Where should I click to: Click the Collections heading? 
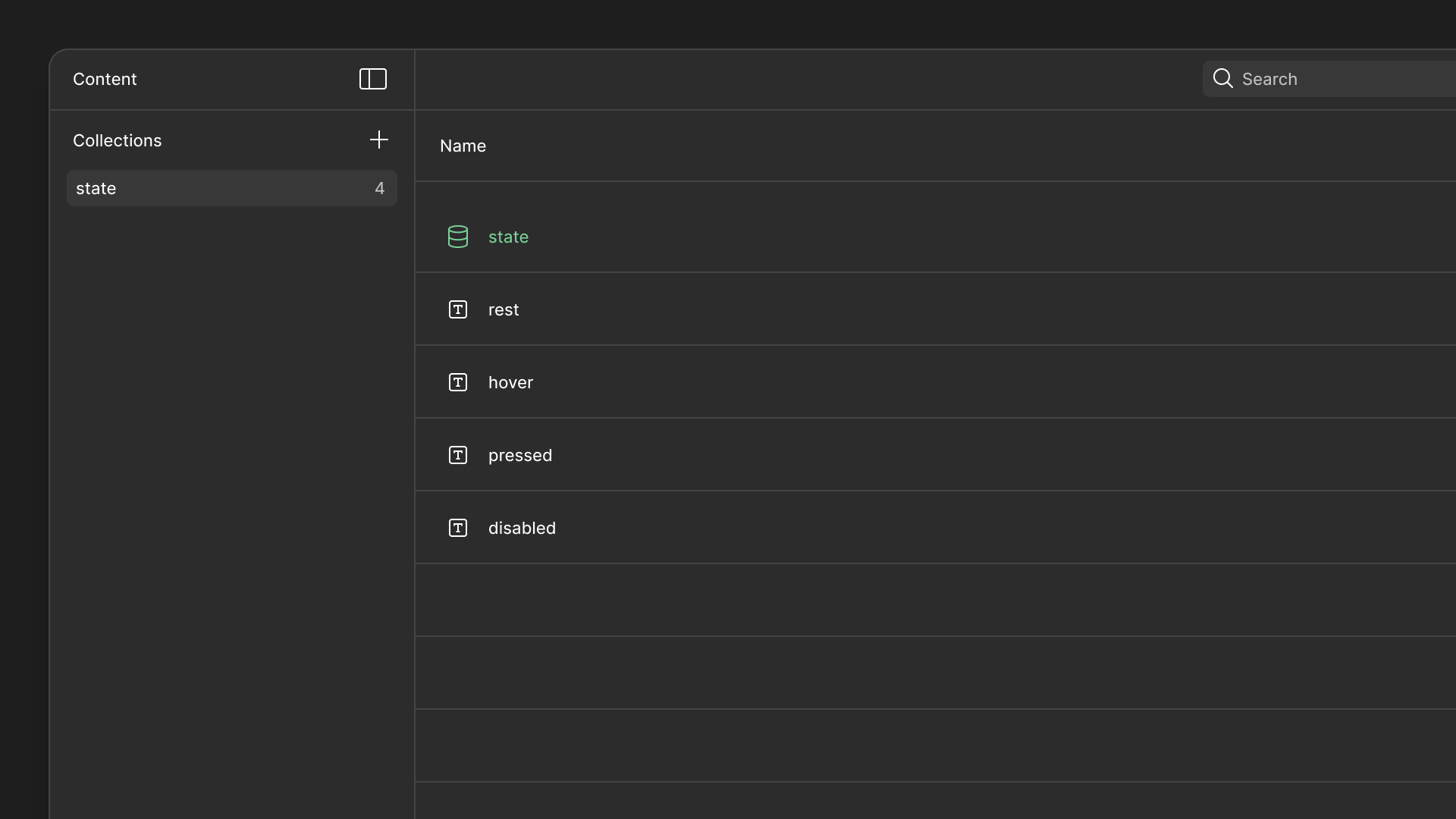[117, 140]
